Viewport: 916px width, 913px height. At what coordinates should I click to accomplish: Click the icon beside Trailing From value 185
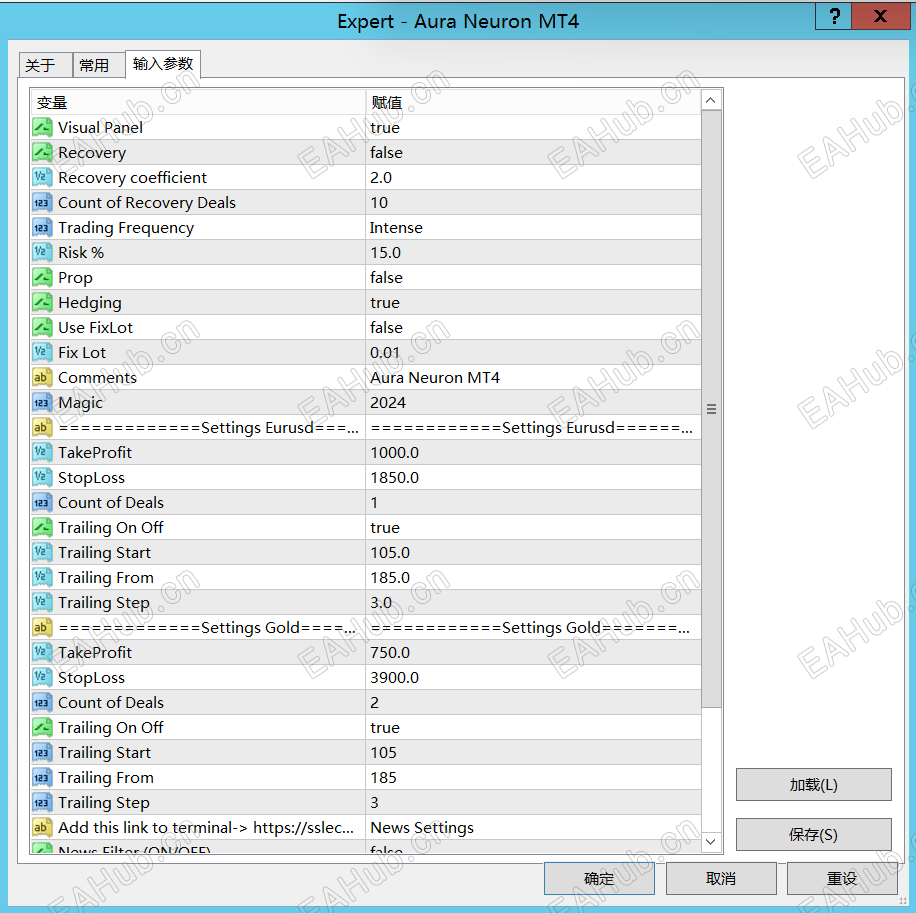click(42, 778)
